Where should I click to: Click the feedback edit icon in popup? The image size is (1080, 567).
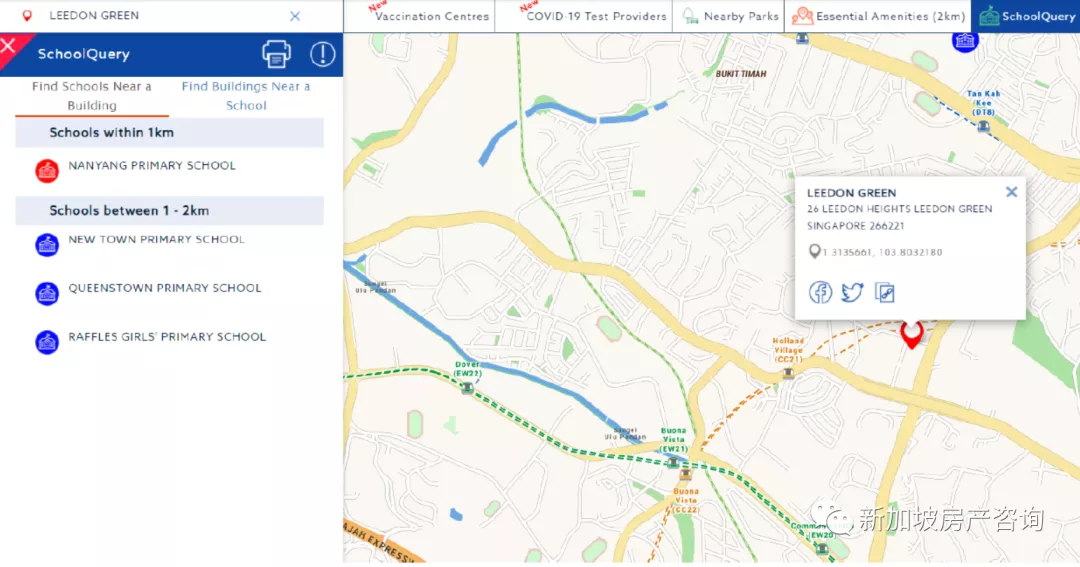[x=884, y=292]
